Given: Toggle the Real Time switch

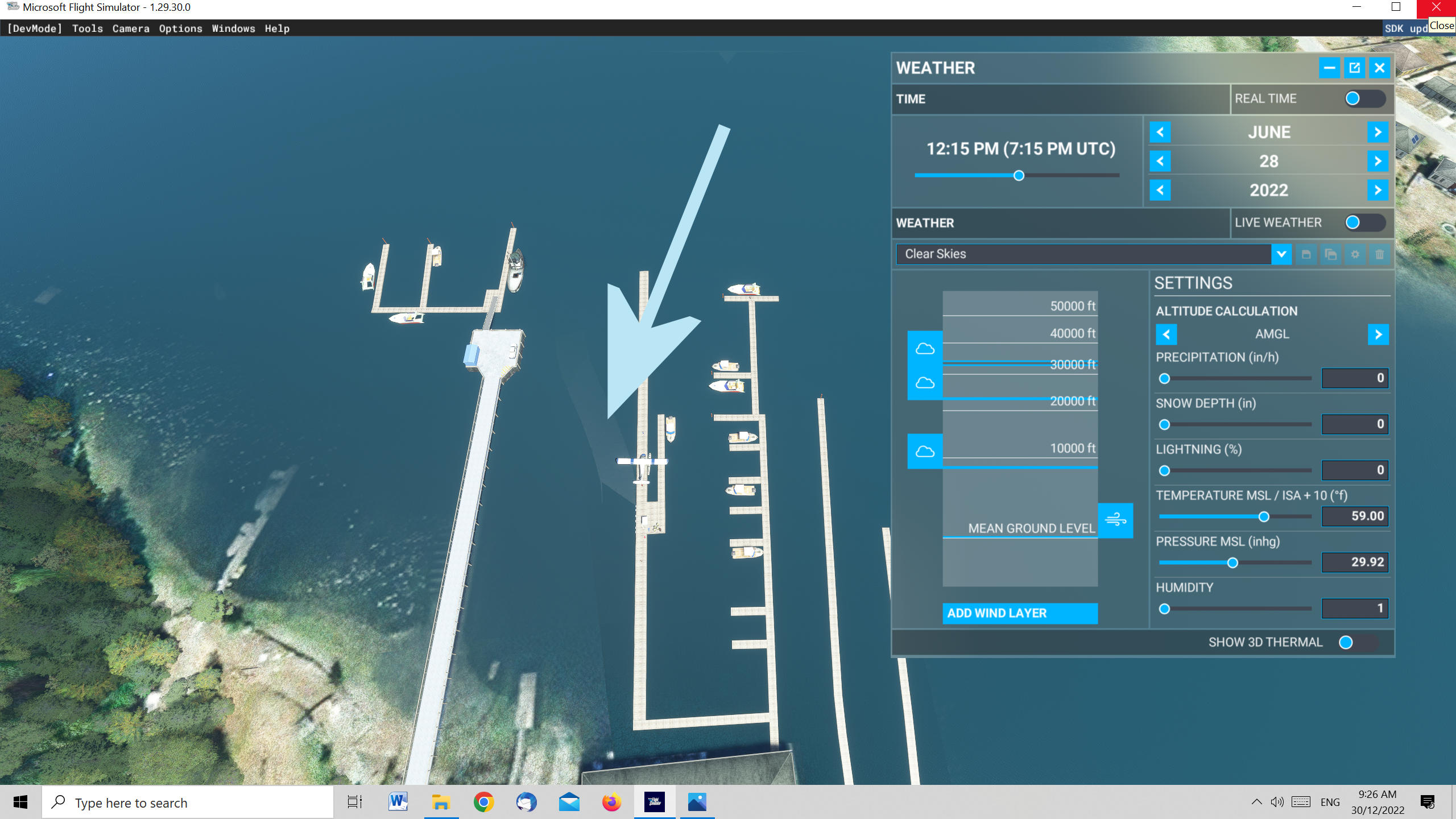Looking at the screenshot, I should coord(1364,98).
